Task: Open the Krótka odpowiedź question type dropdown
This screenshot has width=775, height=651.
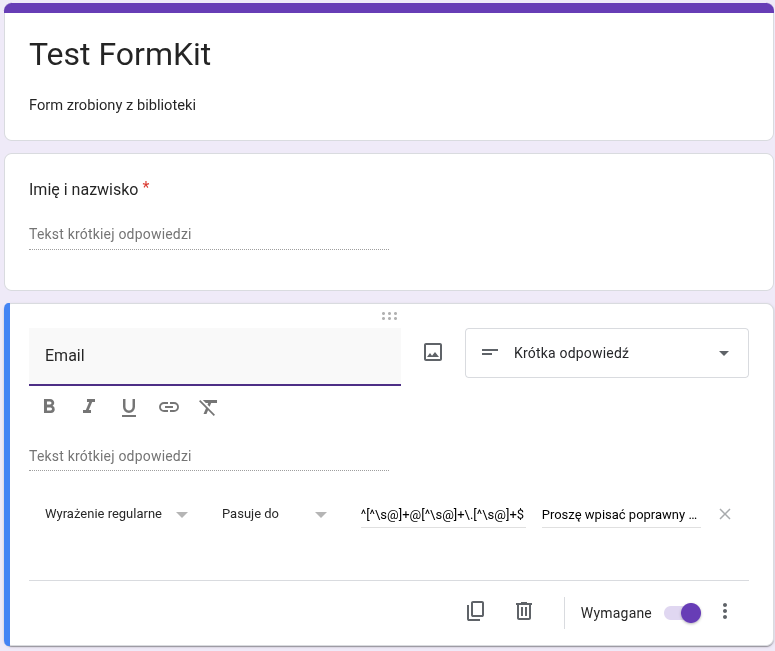Action: coord(606,353)
